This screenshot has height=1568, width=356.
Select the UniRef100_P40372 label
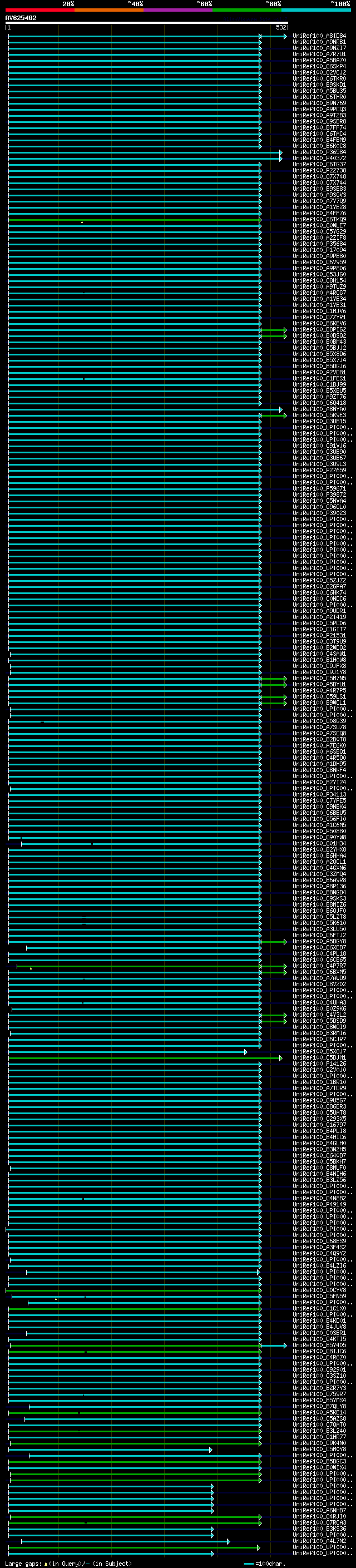[319, 159]
